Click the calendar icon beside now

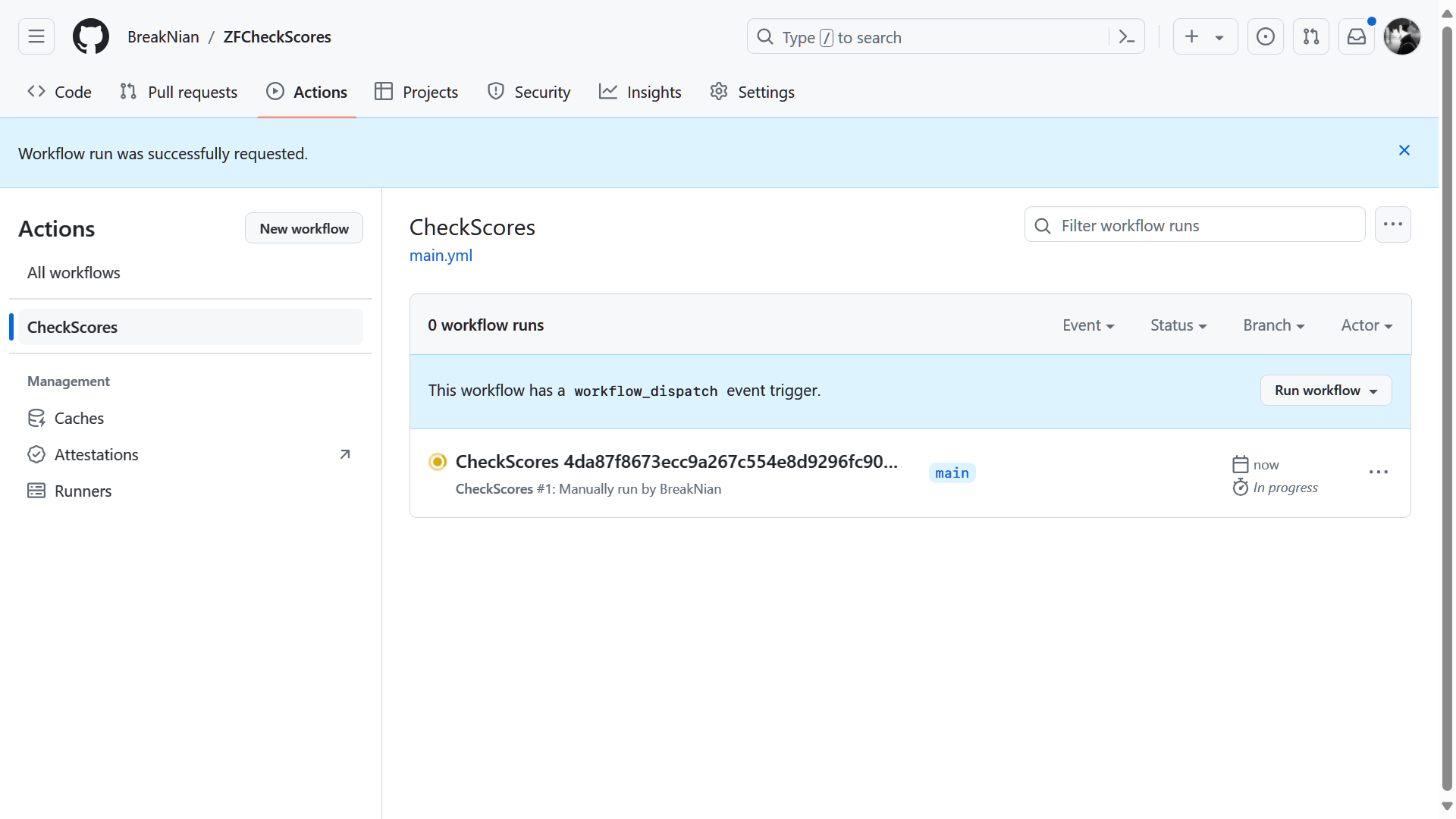[x=1241, y=464]
